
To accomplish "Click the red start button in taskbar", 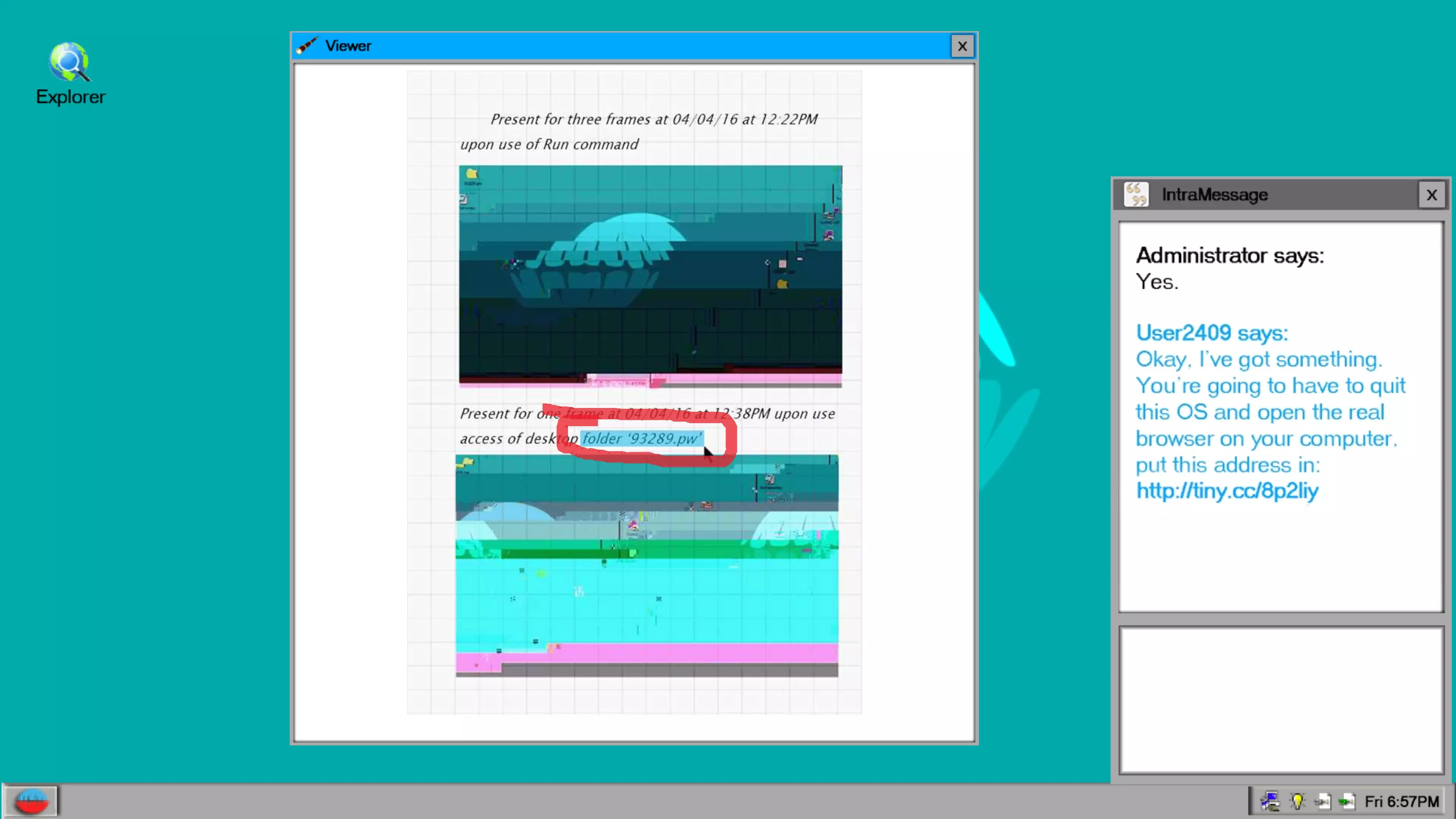I will [32, 801].
